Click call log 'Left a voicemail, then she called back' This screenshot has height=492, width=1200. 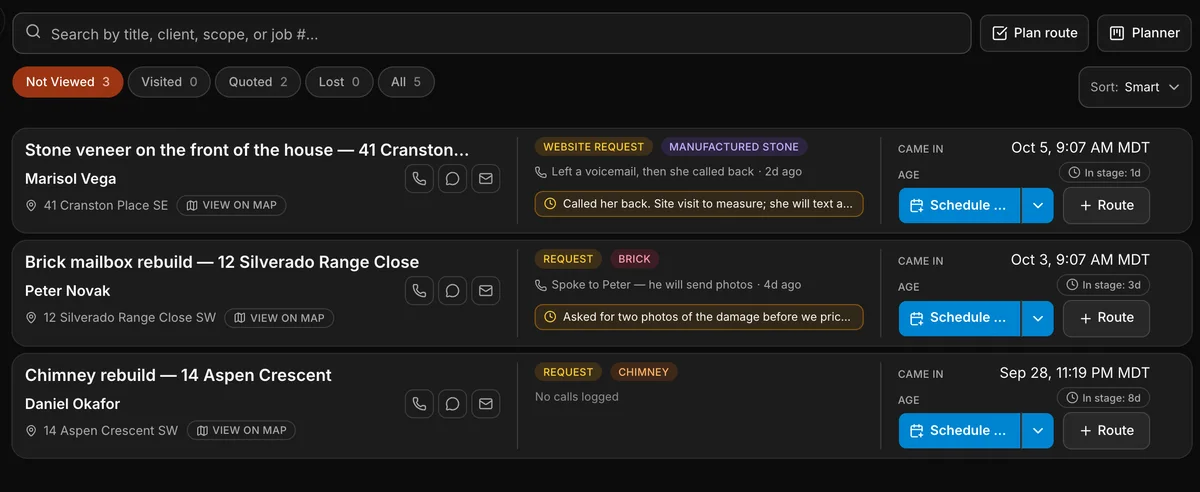point(652,172)
